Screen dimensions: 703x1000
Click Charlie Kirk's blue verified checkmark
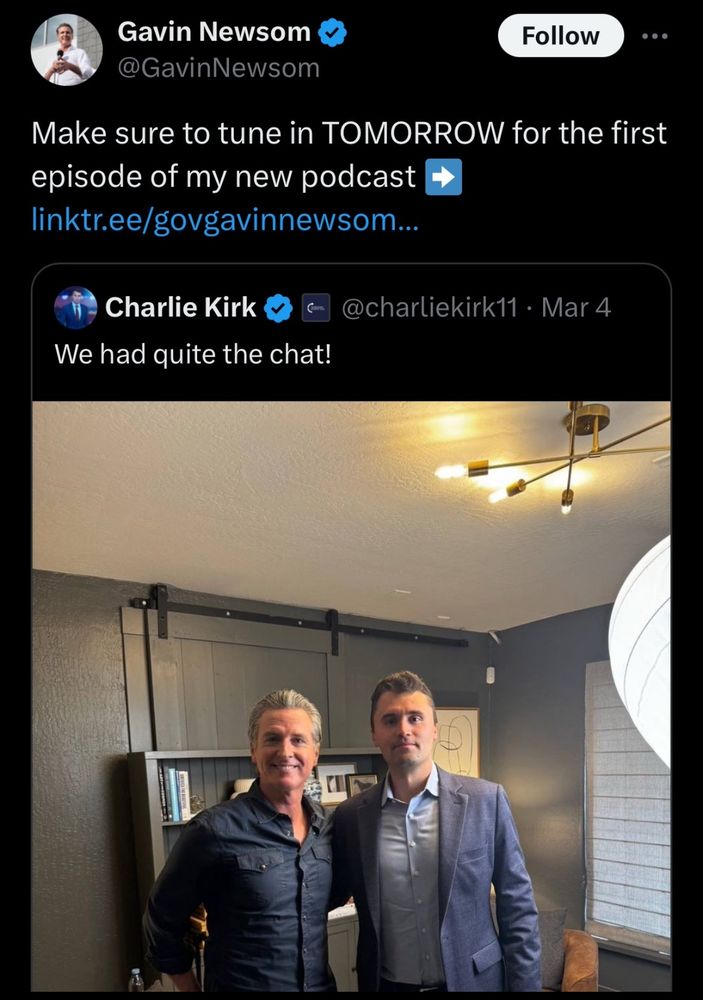[278, 308]
